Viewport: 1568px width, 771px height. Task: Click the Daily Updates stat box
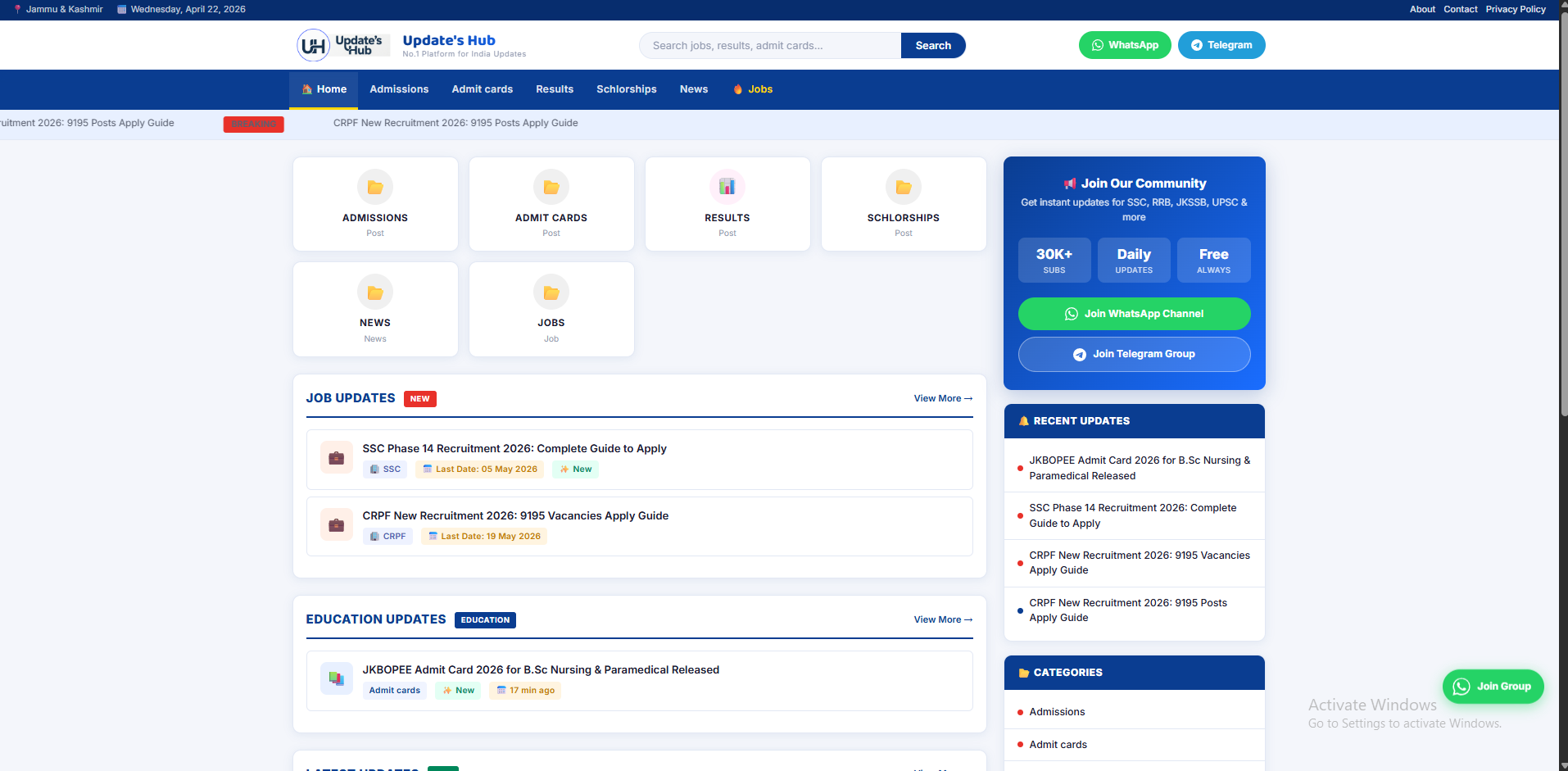pyautogui.click(x=1134, y=261)
